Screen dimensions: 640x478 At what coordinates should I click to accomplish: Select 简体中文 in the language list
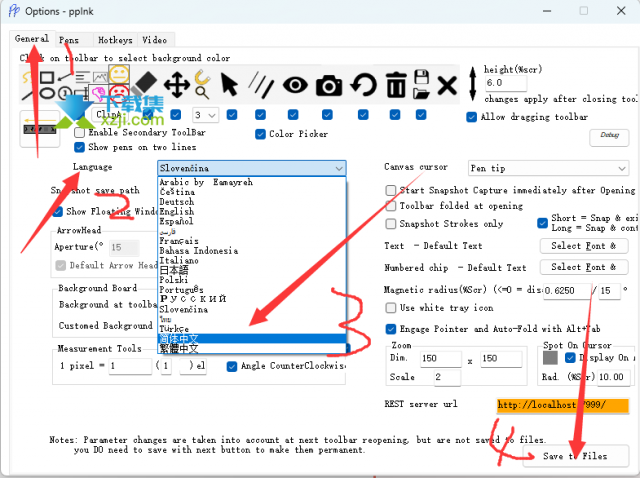pyautogui.click(x=252, y=339)
